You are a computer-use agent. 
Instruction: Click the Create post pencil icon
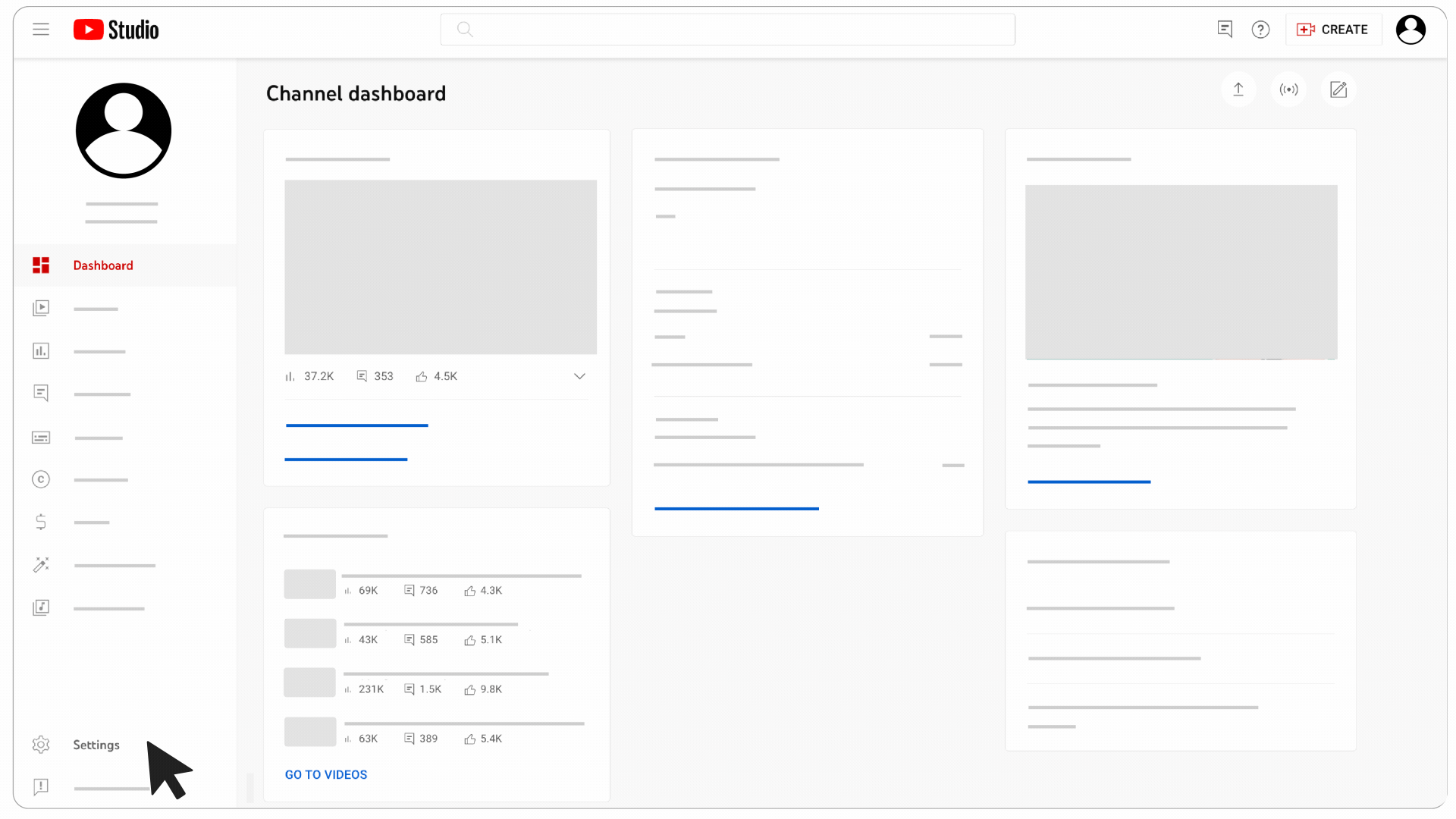1339,89
